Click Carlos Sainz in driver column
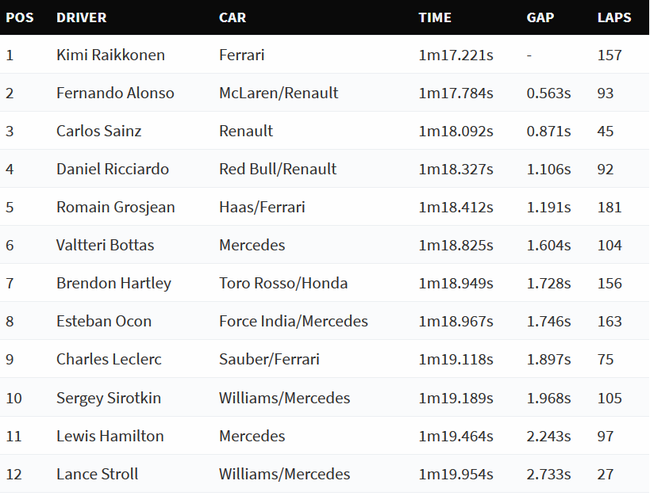This screenshot has height=496, width=650. coord(99,131)
